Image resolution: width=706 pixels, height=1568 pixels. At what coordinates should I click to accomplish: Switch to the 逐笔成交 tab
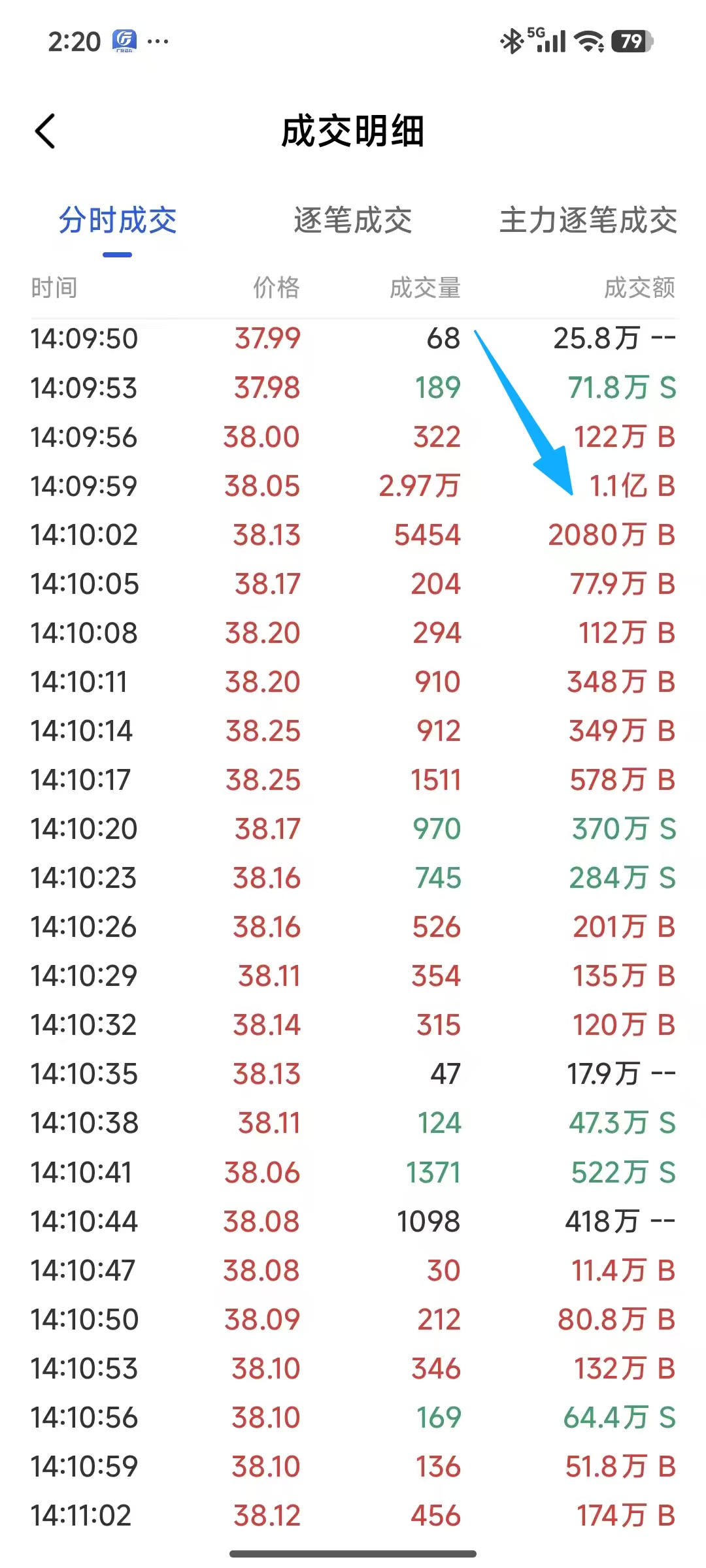353,220
